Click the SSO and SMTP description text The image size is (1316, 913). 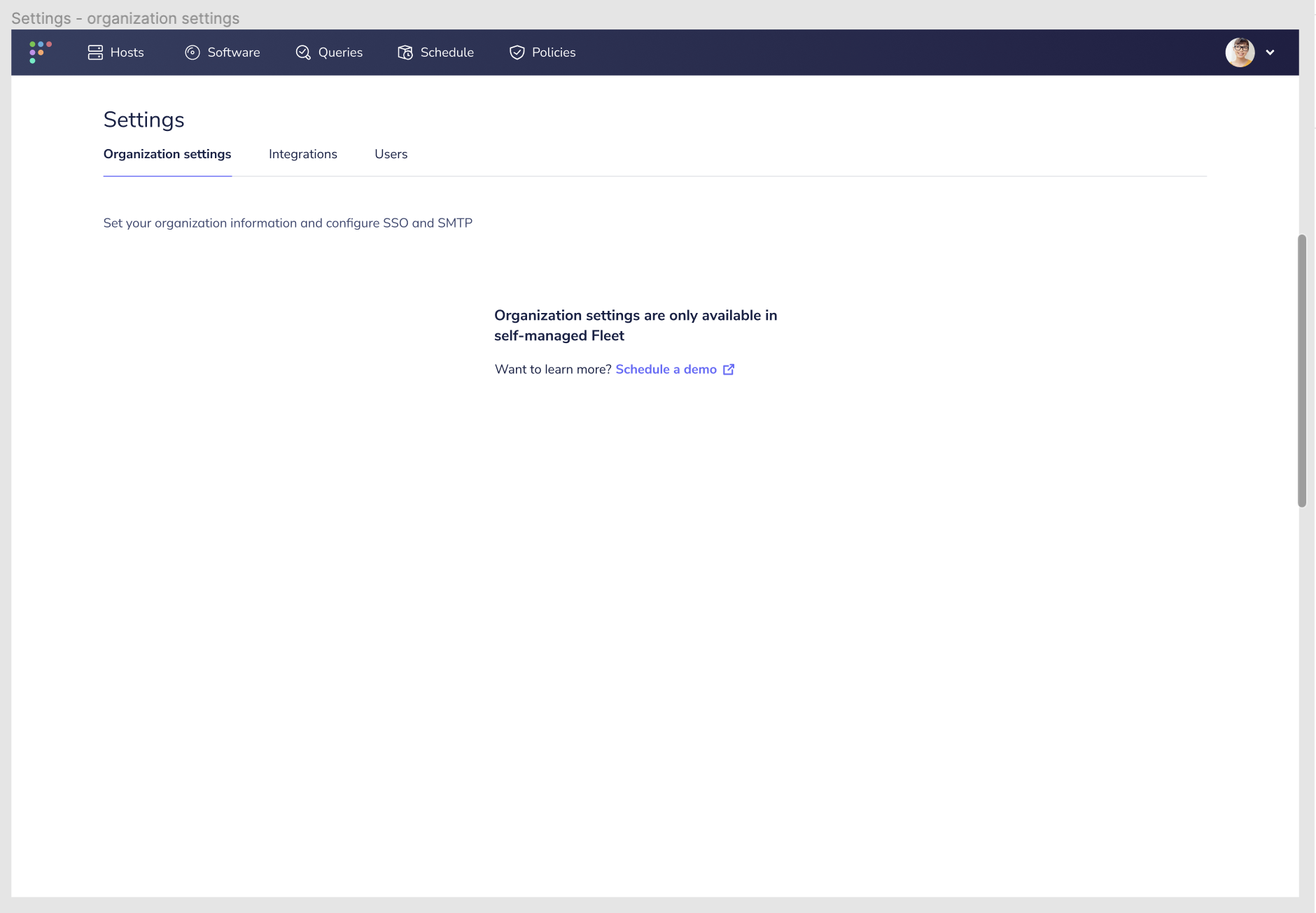click(x=288, y=223)
